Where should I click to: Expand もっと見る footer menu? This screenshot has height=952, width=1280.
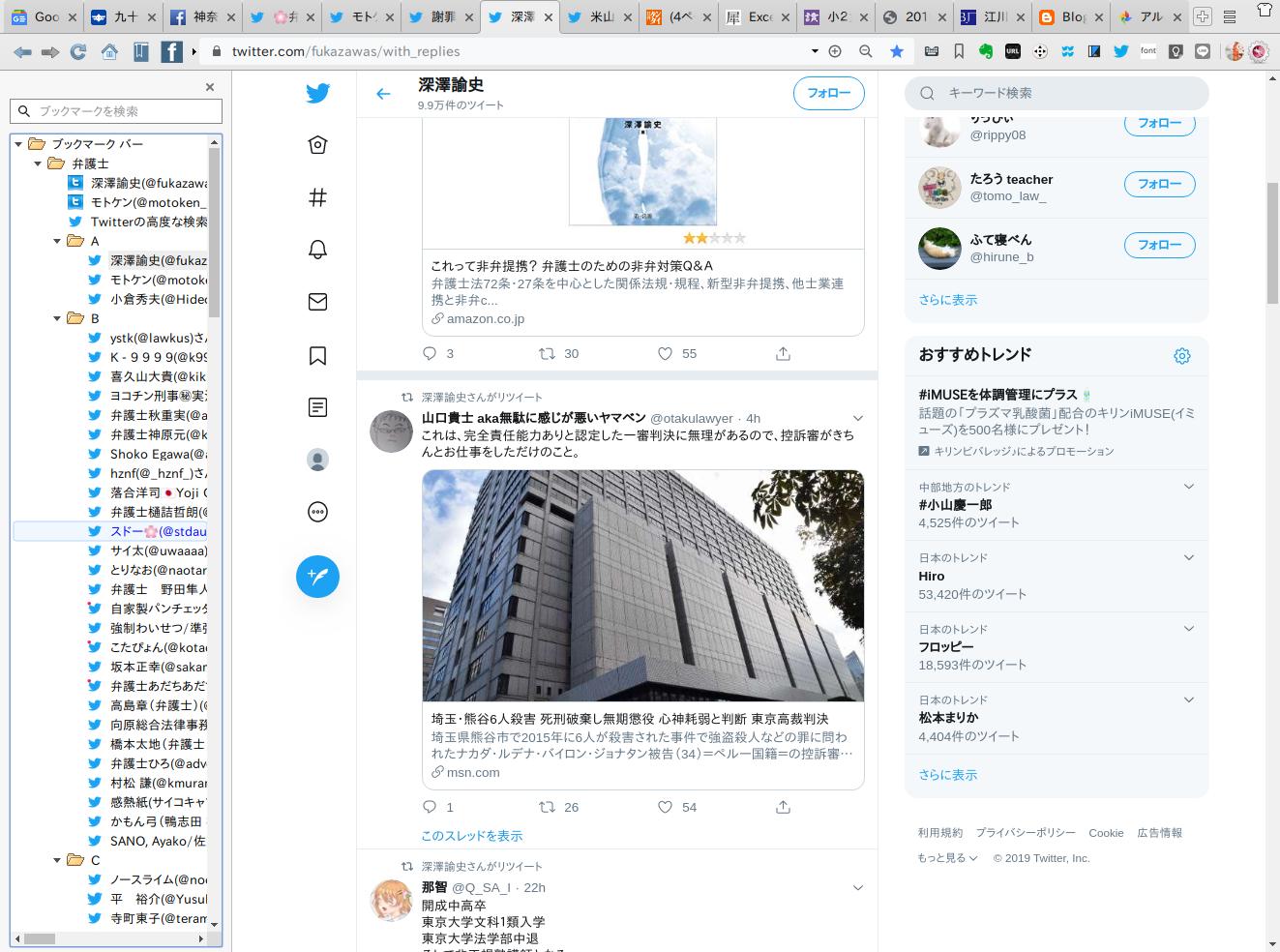tap(947, 858)
